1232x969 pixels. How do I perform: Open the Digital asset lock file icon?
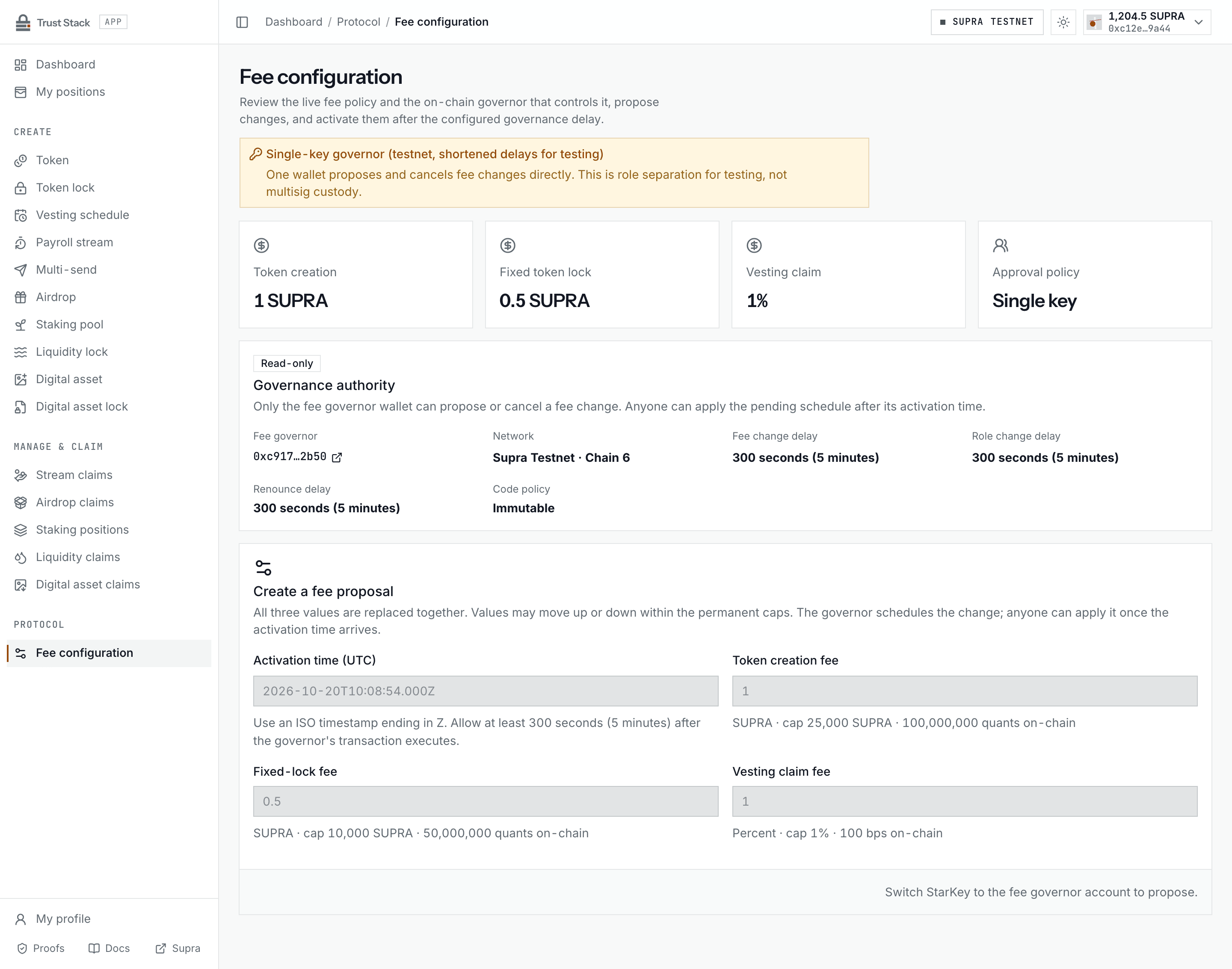pyautogui.click(x=21, y=407)
